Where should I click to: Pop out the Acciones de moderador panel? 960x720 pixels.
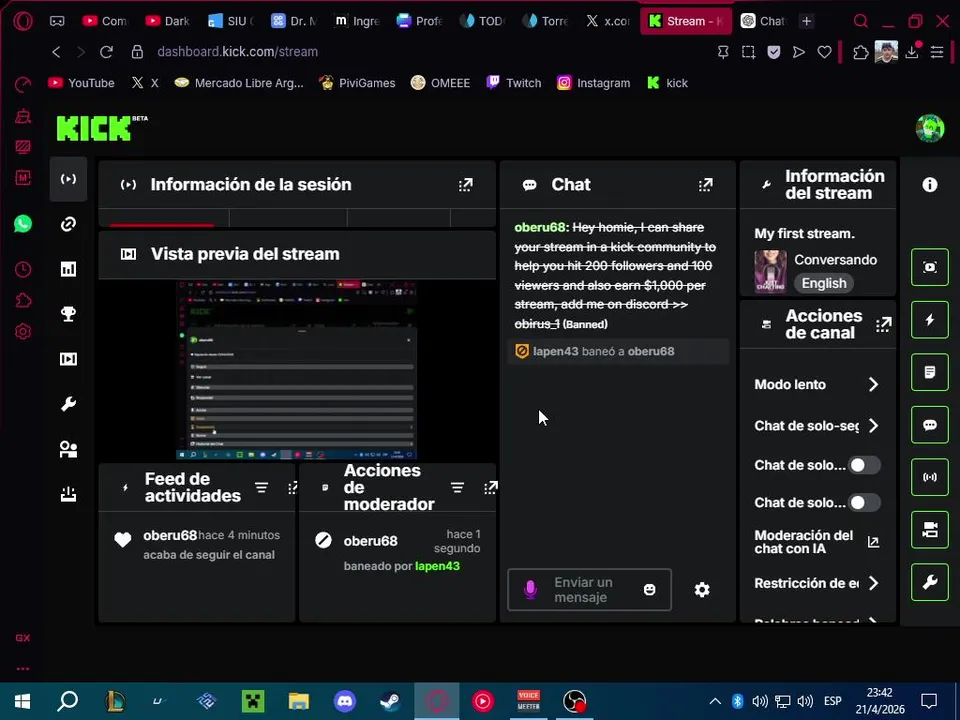(x=490, y=487)
